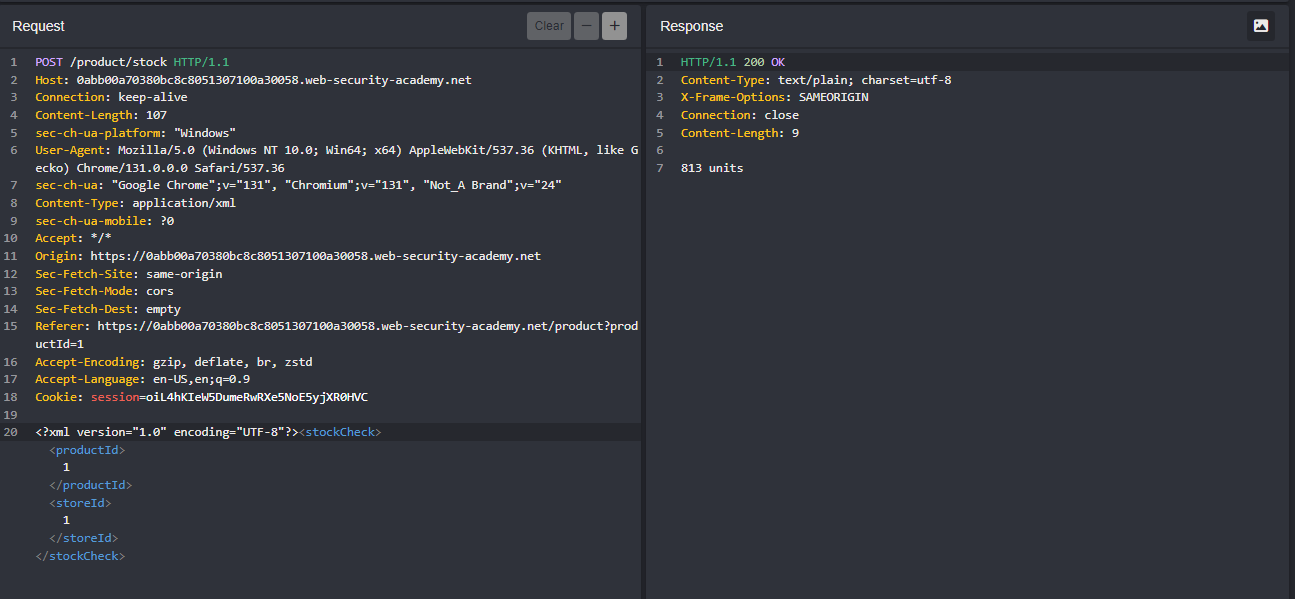Click the productId tag in the XML body
This screenshot has height=599, width=1295.
point(86,449)
